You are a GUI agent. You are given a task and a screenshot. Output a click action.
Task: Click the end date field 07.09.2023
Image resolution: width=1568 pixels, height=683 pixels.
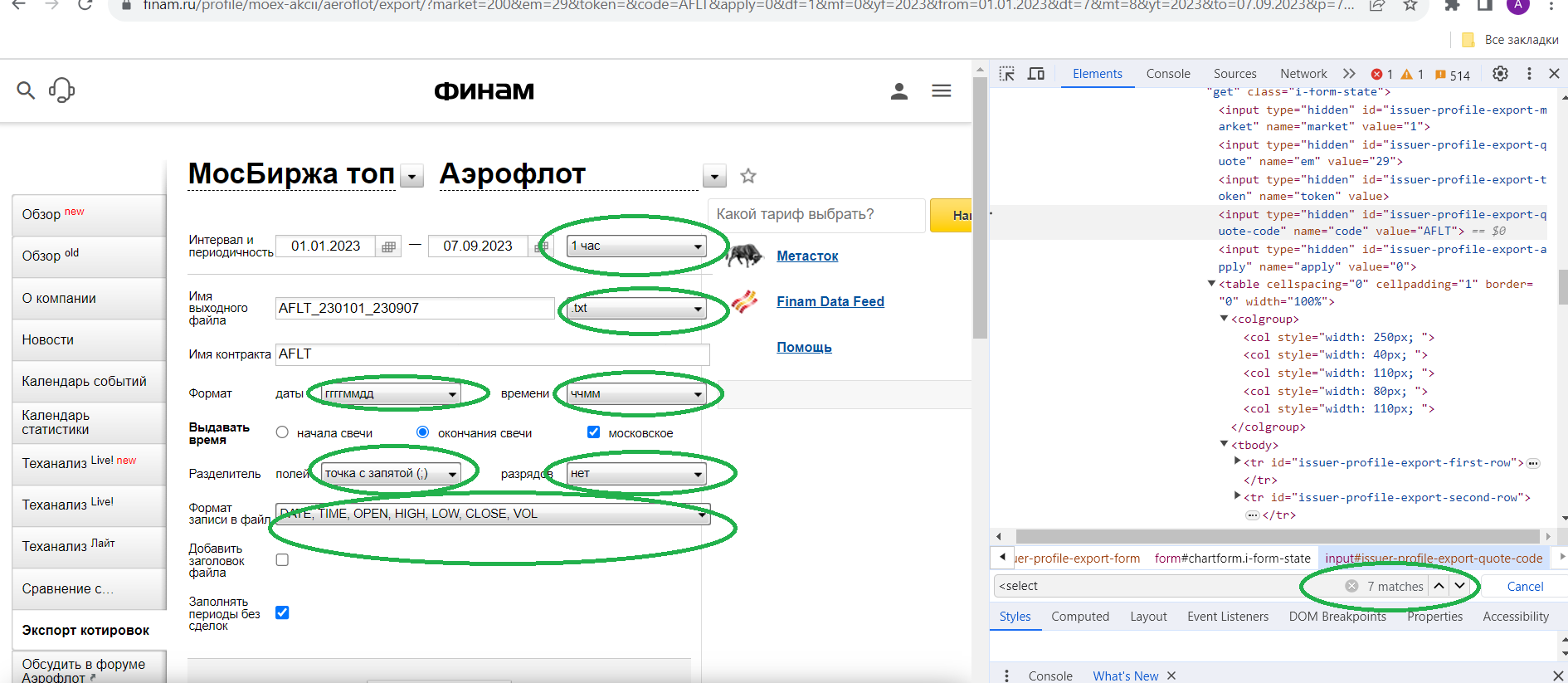click(478, 246)
